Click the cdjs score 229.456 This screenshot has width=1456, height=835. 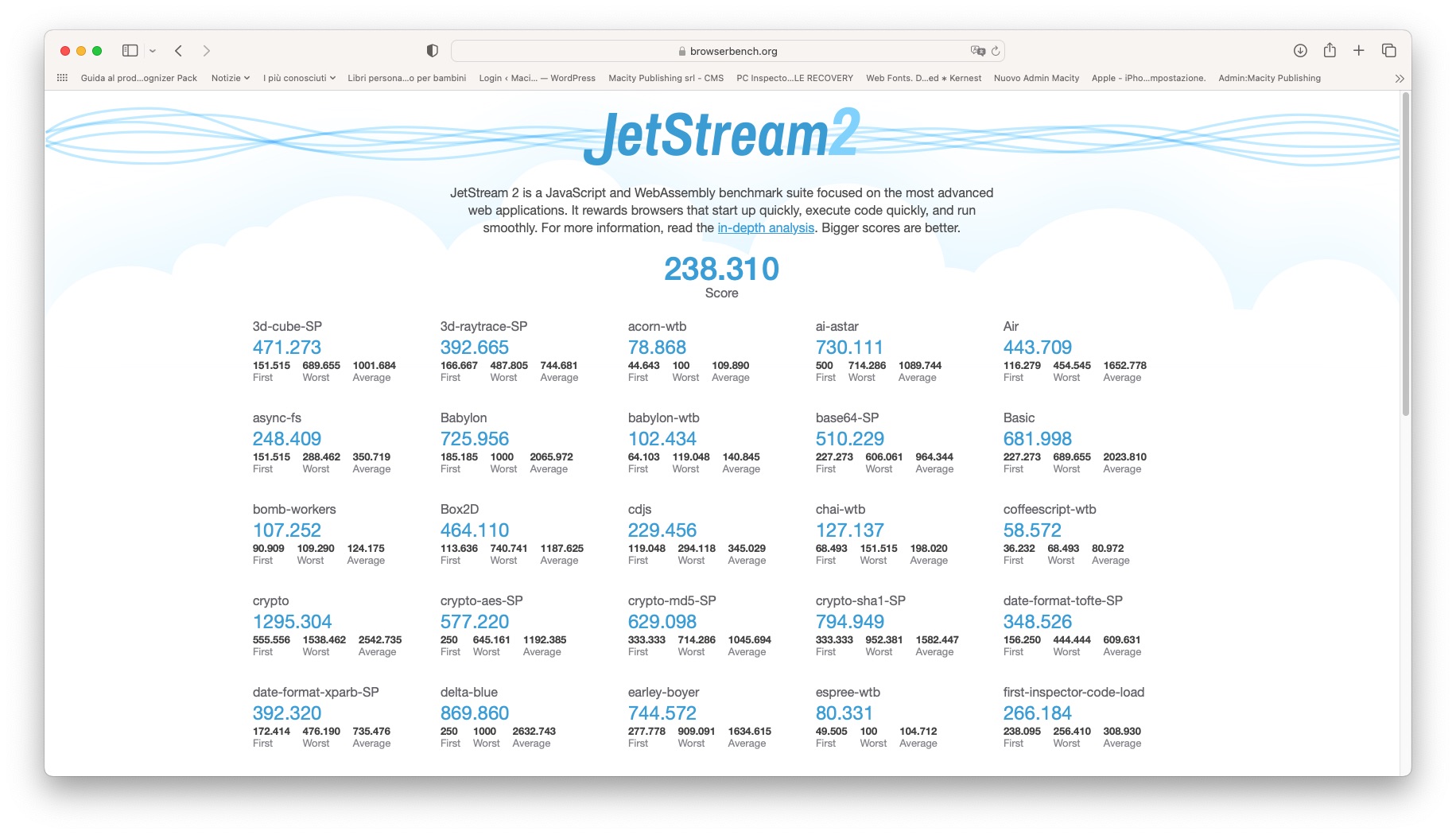(662, 530)
